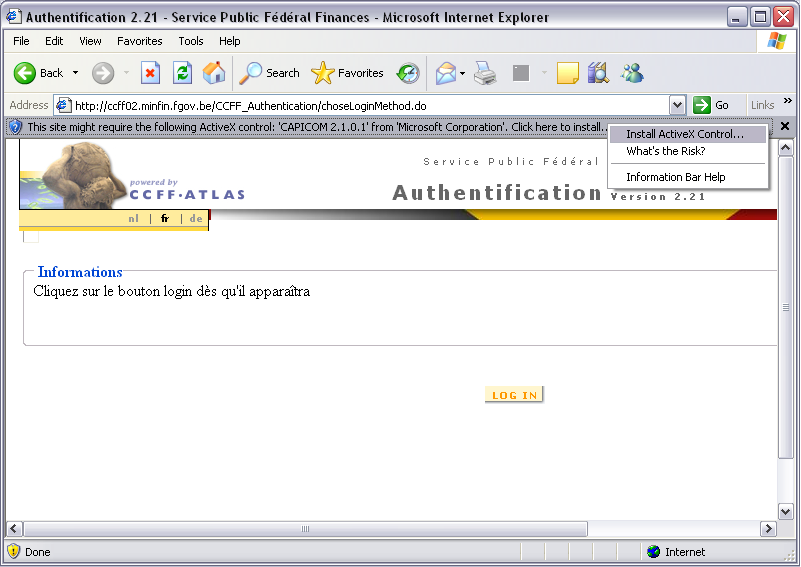Open the Edit menu

point(54,41)
